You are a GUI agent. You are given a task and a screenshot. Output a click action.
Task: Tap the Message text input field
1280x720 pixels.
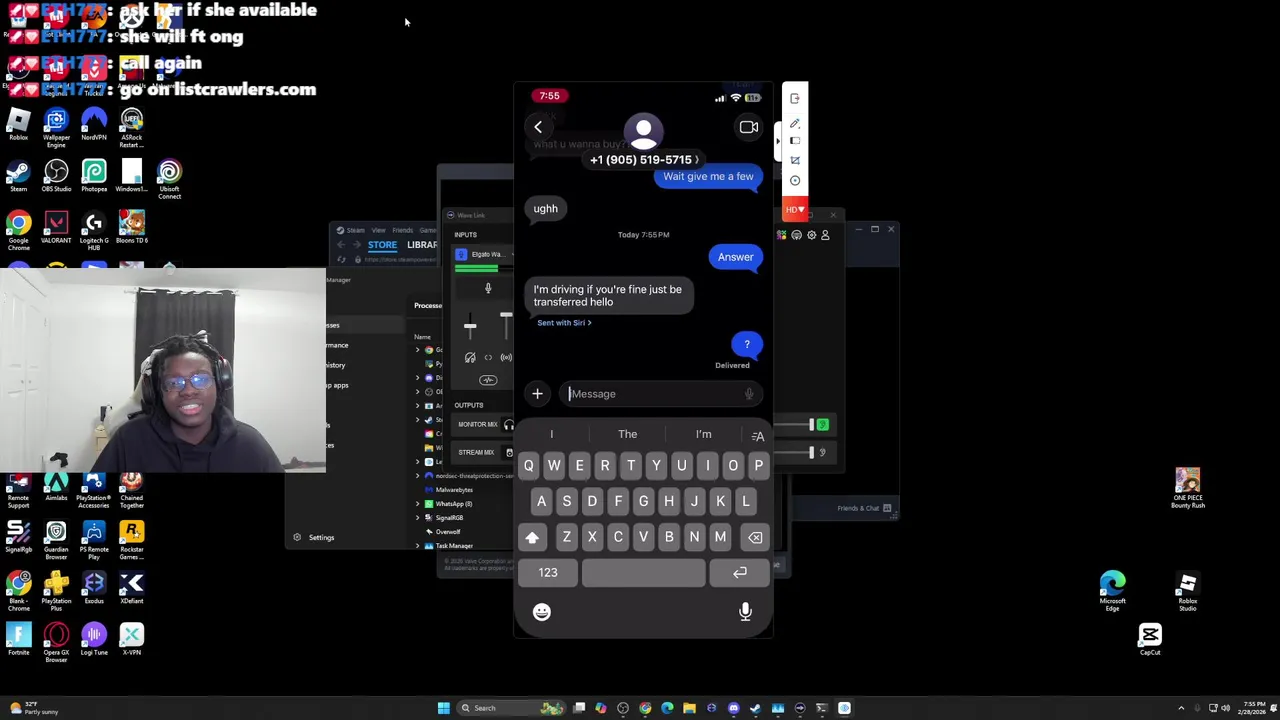660,394
